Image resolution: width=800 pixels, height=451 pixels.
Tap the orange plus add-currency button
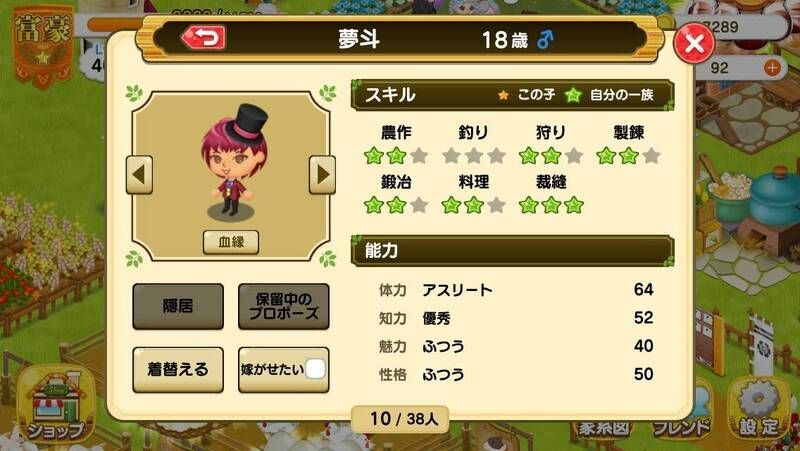(772, 67)
